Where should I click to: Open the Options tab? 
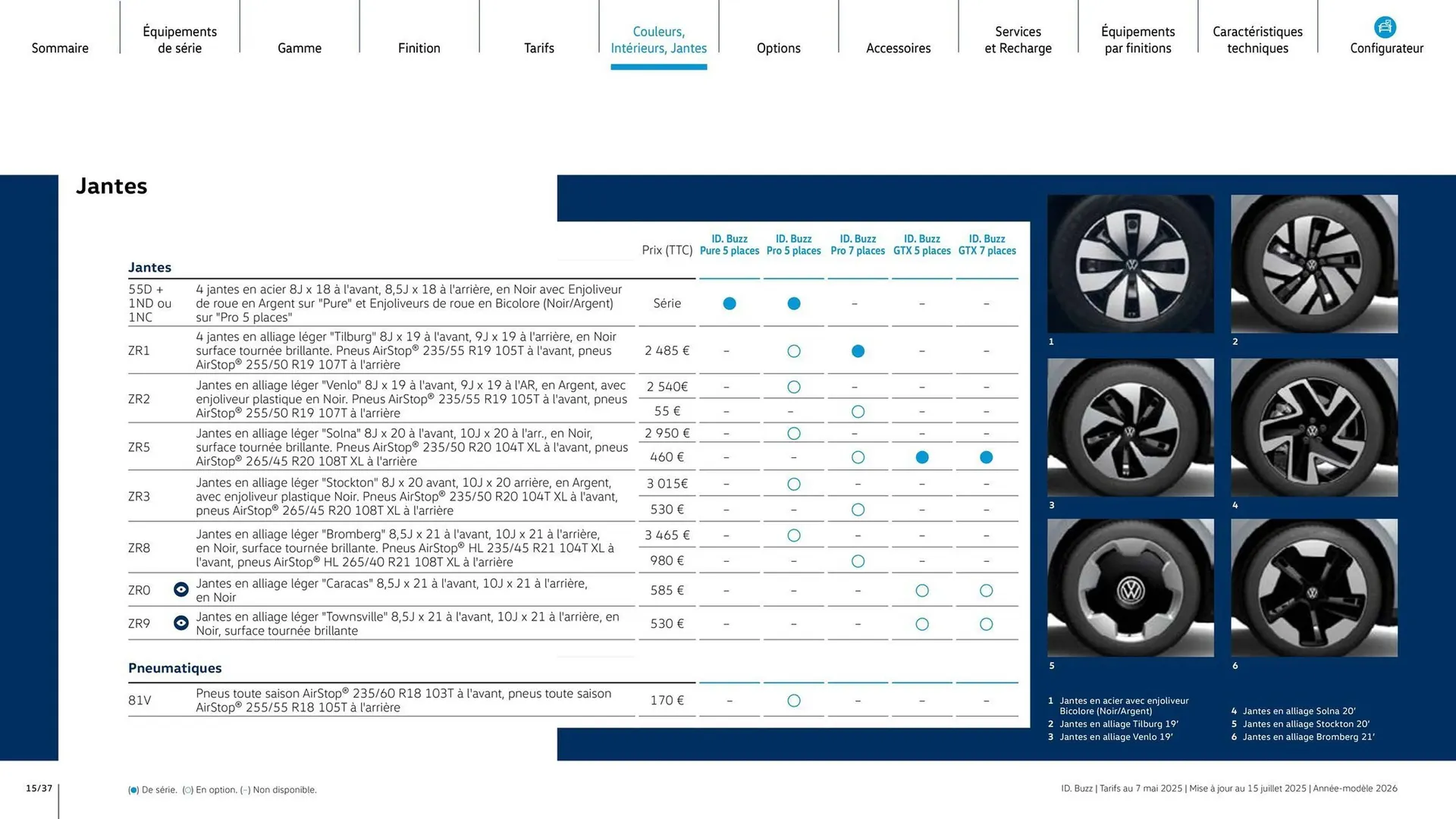coord(778,48)
